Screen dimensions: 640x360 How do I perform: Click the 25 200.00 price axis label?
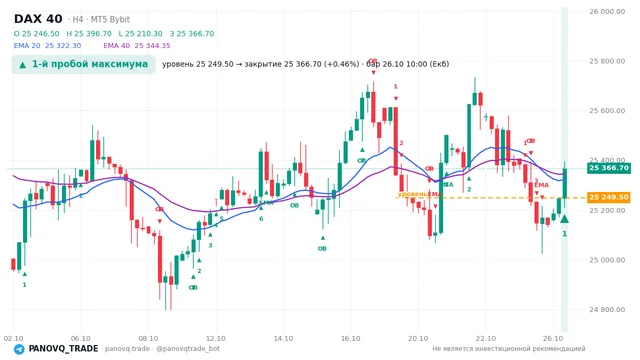coord(607,211)
